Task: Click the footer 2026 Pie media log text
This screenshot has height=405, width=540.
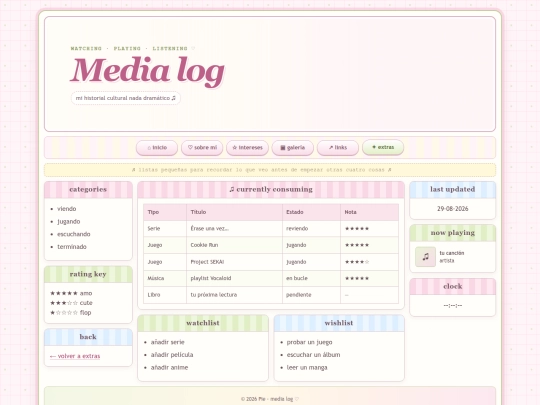Action: click(x=270, y=399)
